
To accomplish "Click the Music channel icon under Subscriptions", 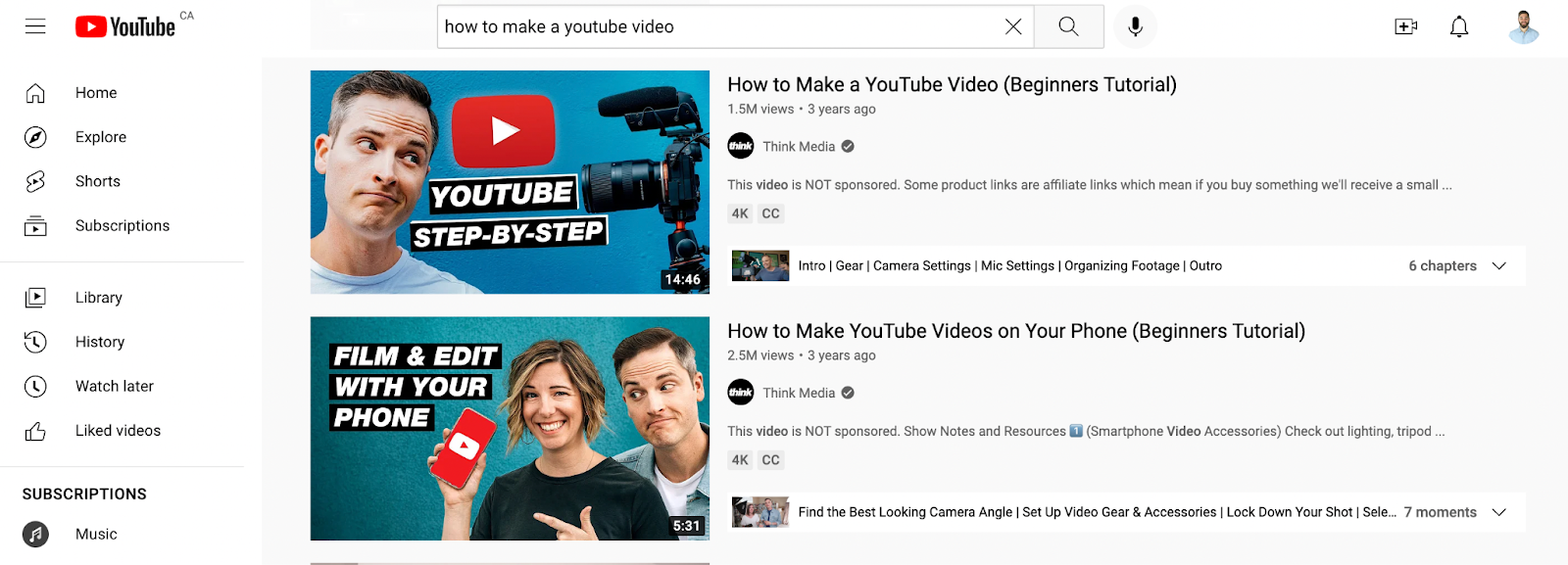I will pos(35,534).
